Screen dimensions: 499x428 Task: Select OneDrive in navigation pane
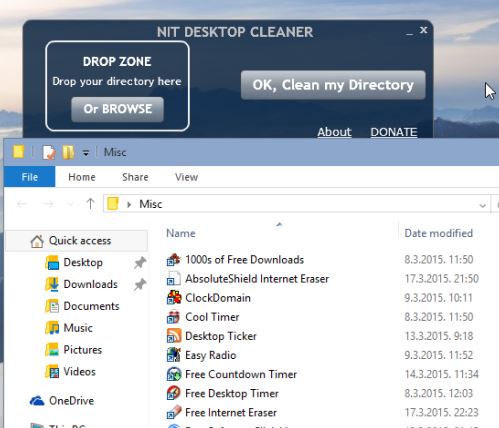[71, 401]
